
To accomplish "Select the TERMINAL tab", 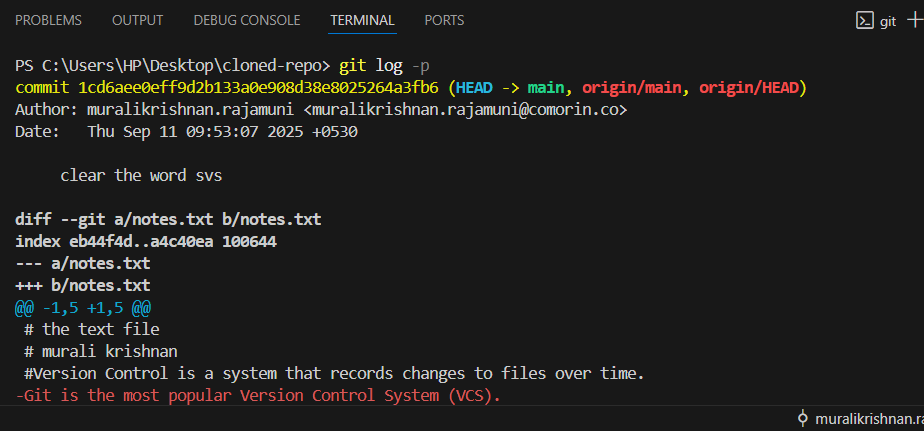I will pos(362,20).
